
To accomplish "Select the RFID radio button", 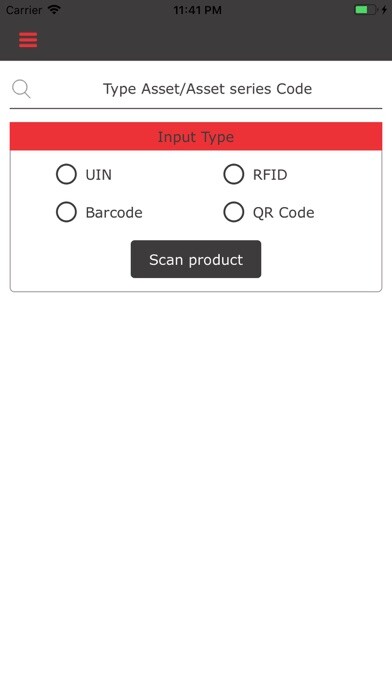I will pos(234,174).
